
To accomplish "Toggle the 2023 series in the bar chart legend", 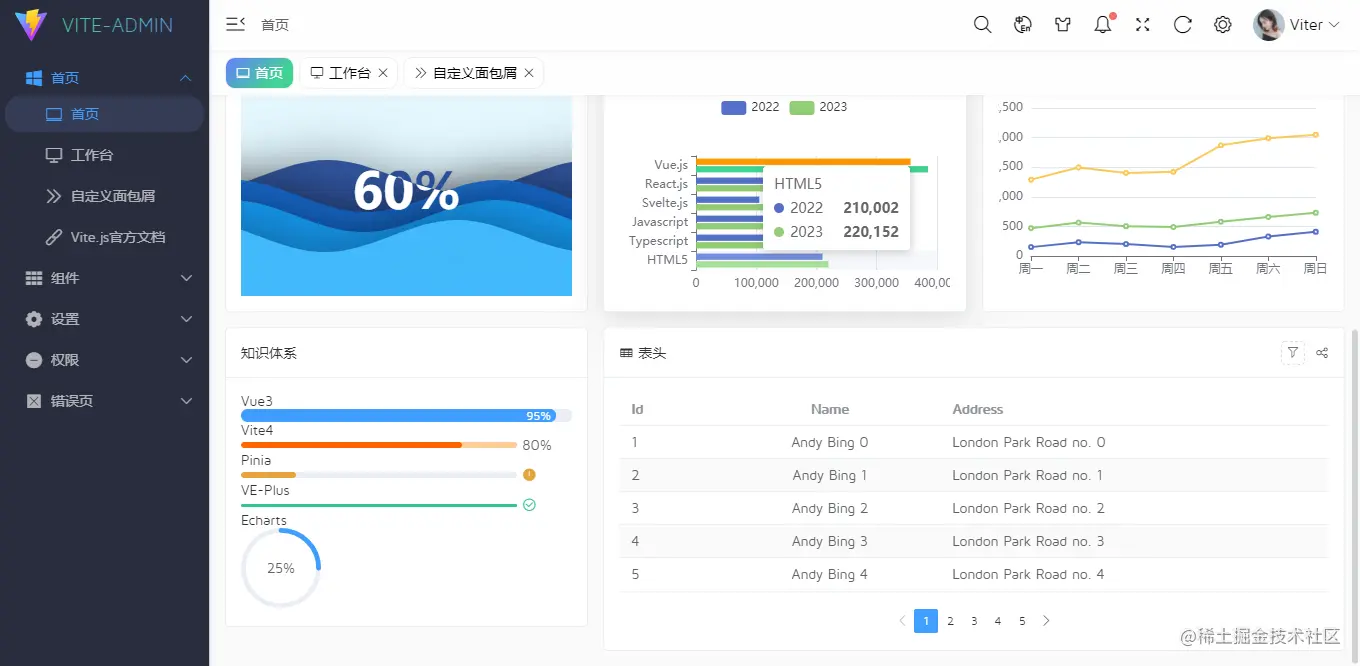I will (816, 107).
